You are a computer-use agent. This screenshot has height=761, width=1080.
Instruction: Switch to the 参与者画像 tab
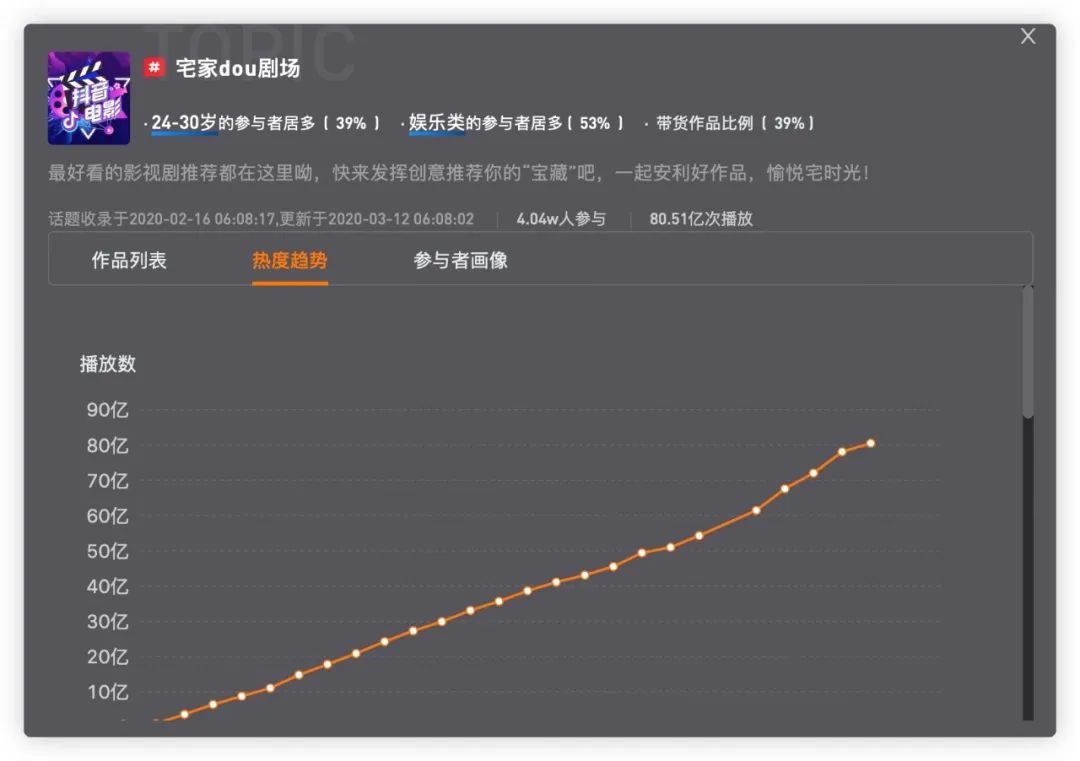[461, 260]
